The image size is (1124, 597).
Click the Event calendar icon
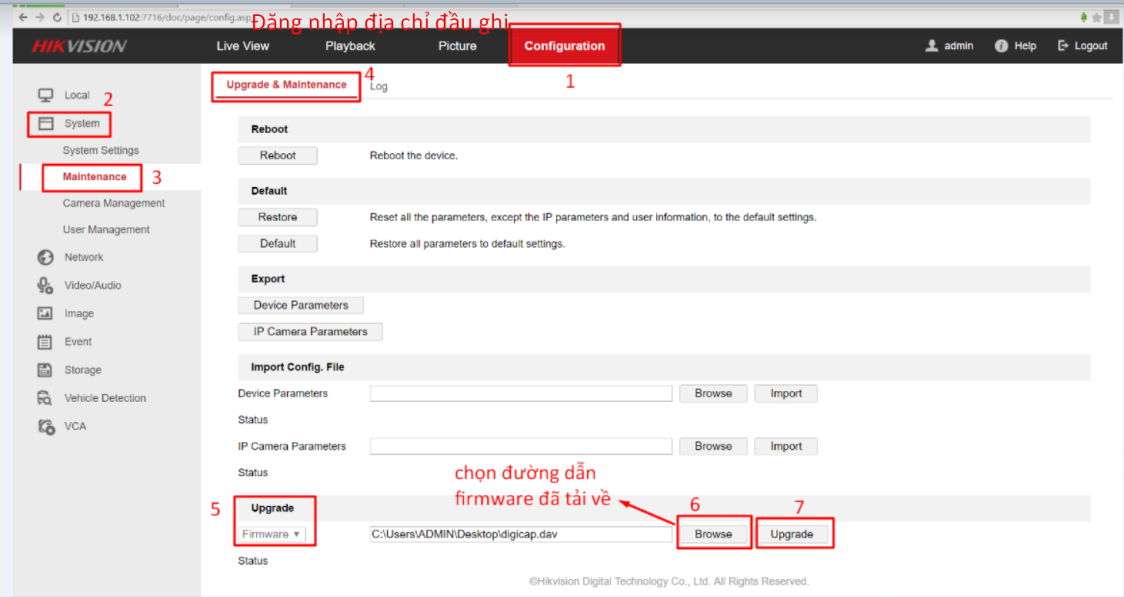point(45,342)
